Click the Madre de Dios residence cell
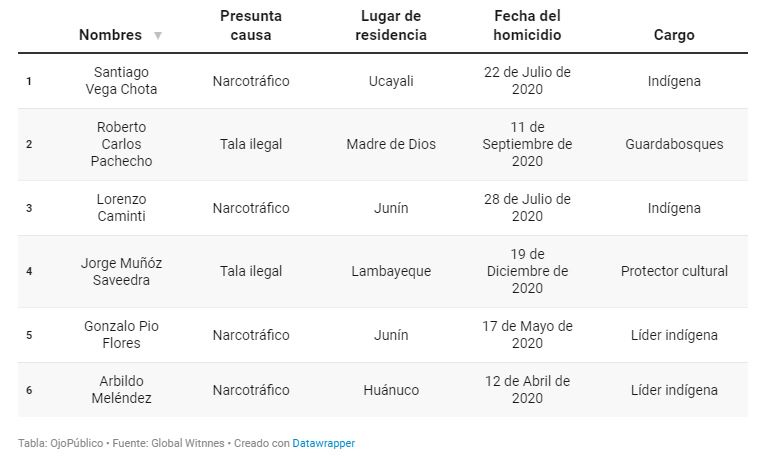This screenshot has width=761, height=460. coord(391,144)
